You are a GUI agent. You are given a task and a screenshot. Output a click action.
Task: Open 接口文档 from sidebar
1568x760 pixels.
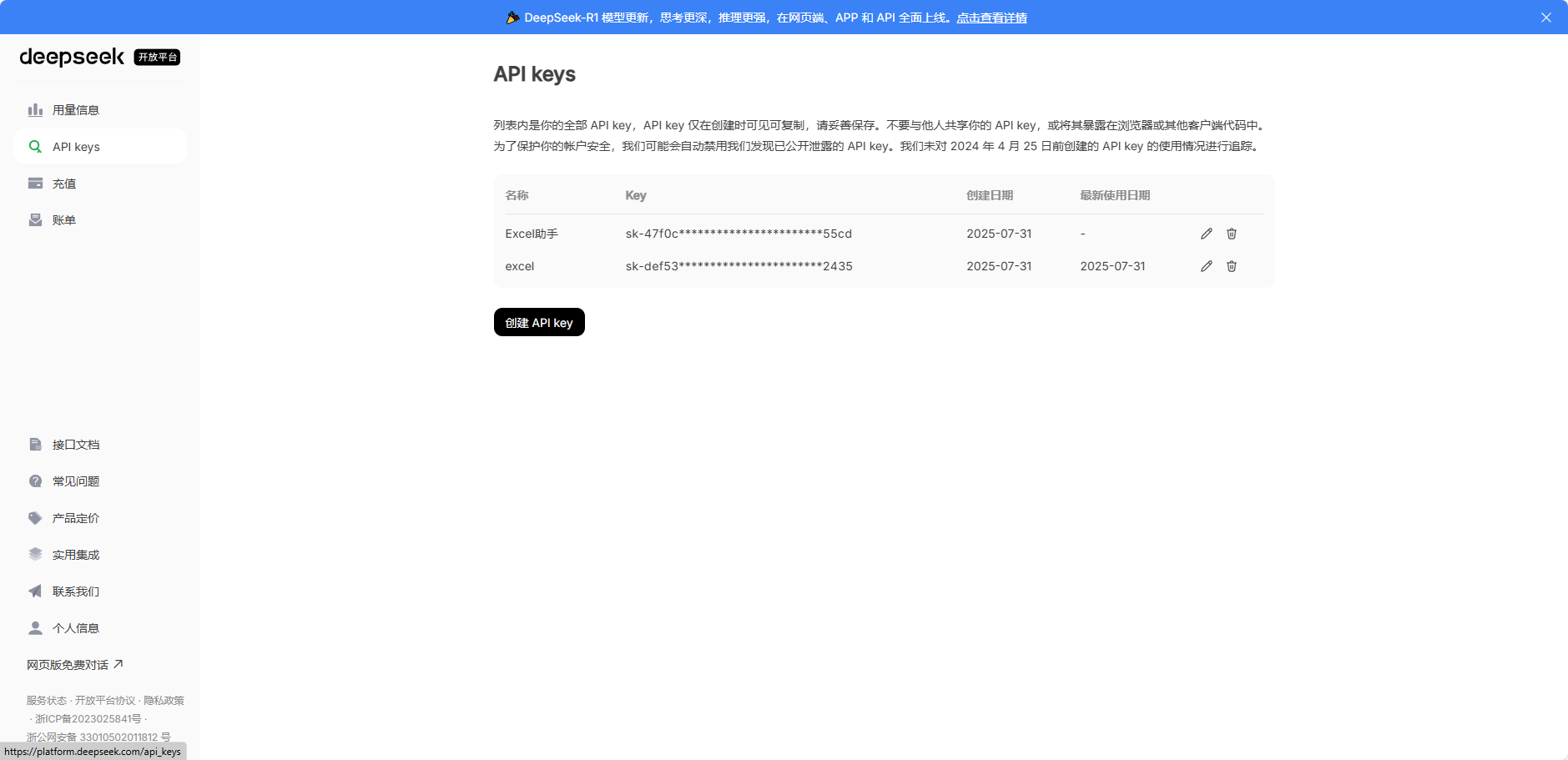coord(100,445)
